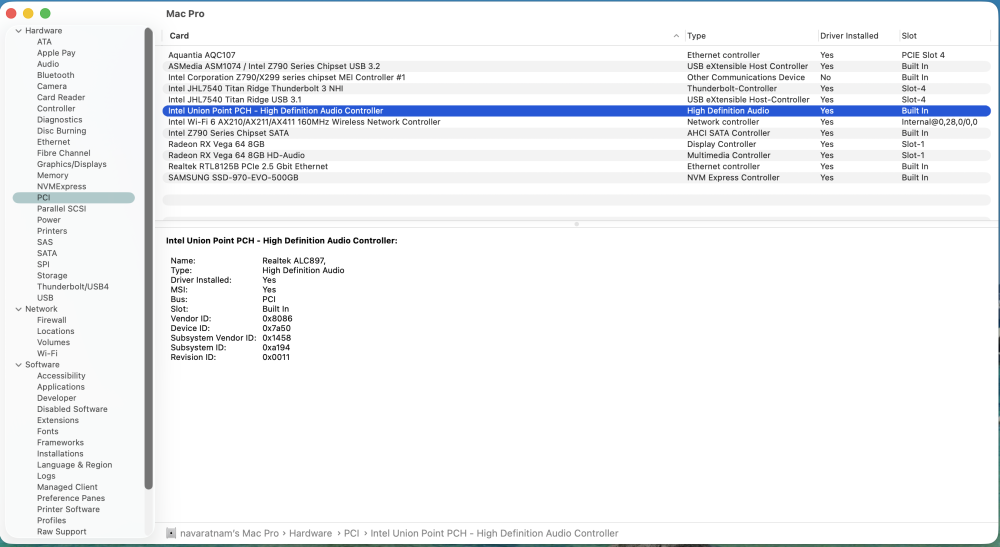Open Preference Panes section
1000x547 pixels.
point(71,499)
